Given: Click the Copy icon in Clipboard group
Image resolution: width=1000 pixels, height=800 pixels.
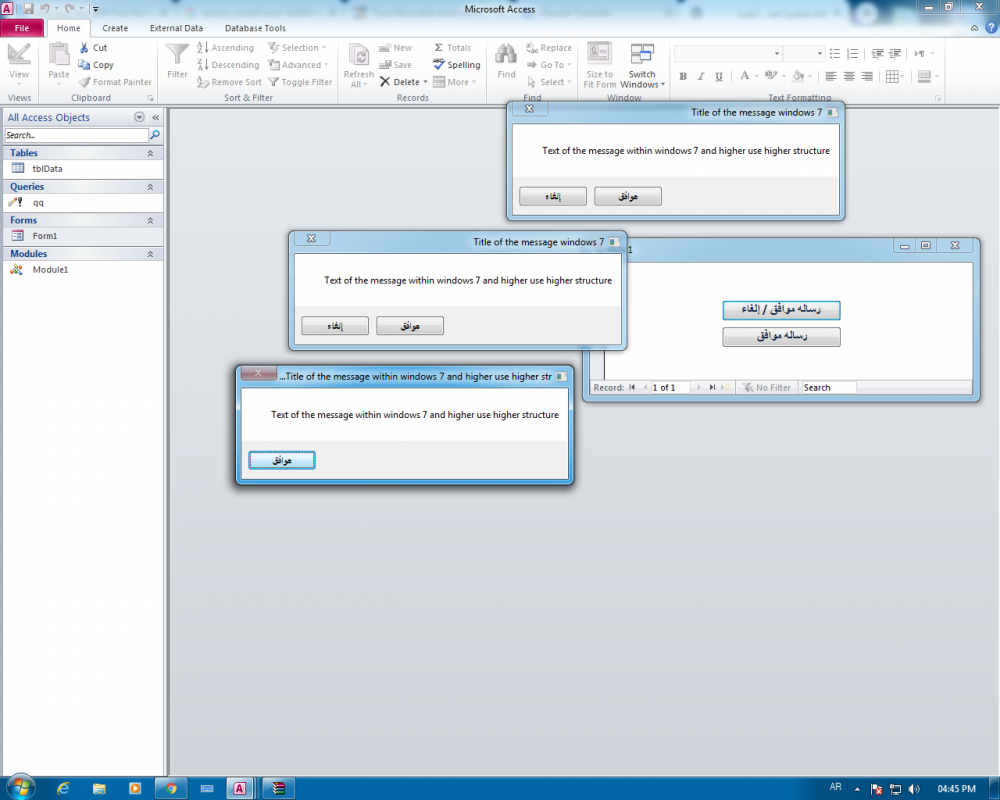Looking at the screenshot, I should point(84,64).
